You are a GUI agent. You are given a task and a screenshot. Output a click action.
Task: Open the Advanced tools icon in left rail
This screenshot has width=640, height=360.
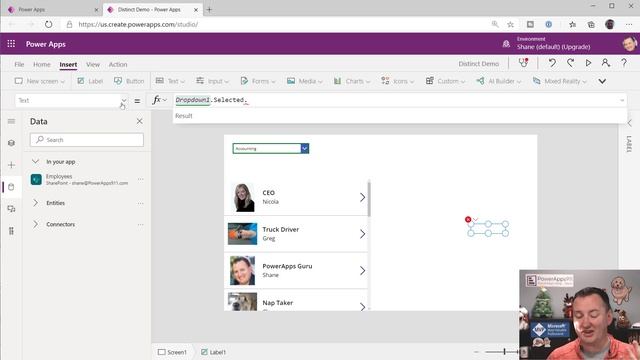[11, 231]
